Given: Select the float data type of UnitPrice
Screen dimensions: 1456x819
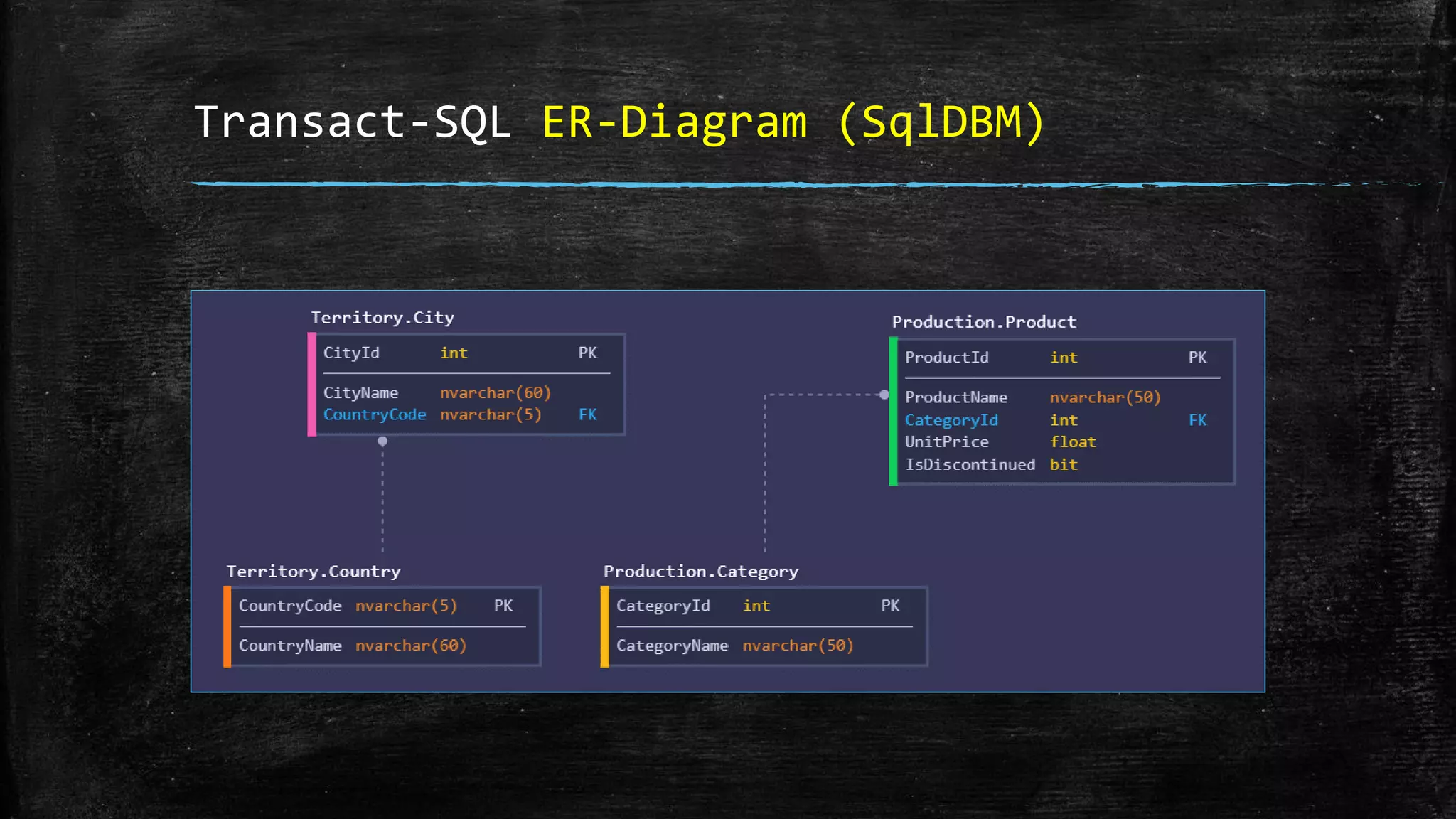Looking at the screenshot, I should 1073,441.
